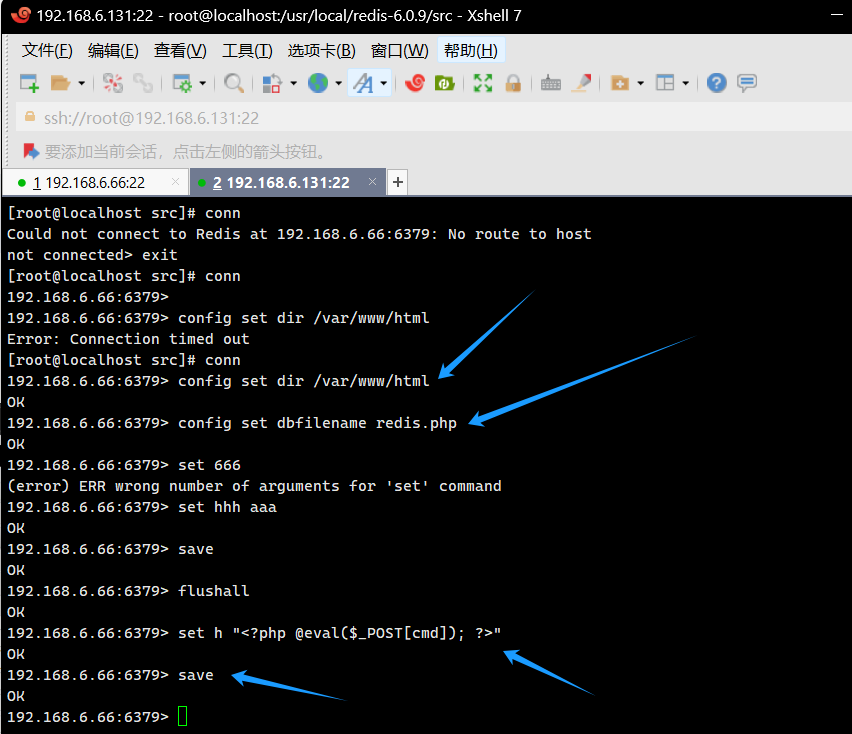The width and height of the screenshot is (852, 734).
Task: Launch Xshell red swirl icon in toolbar
Action: coord(415,83)
